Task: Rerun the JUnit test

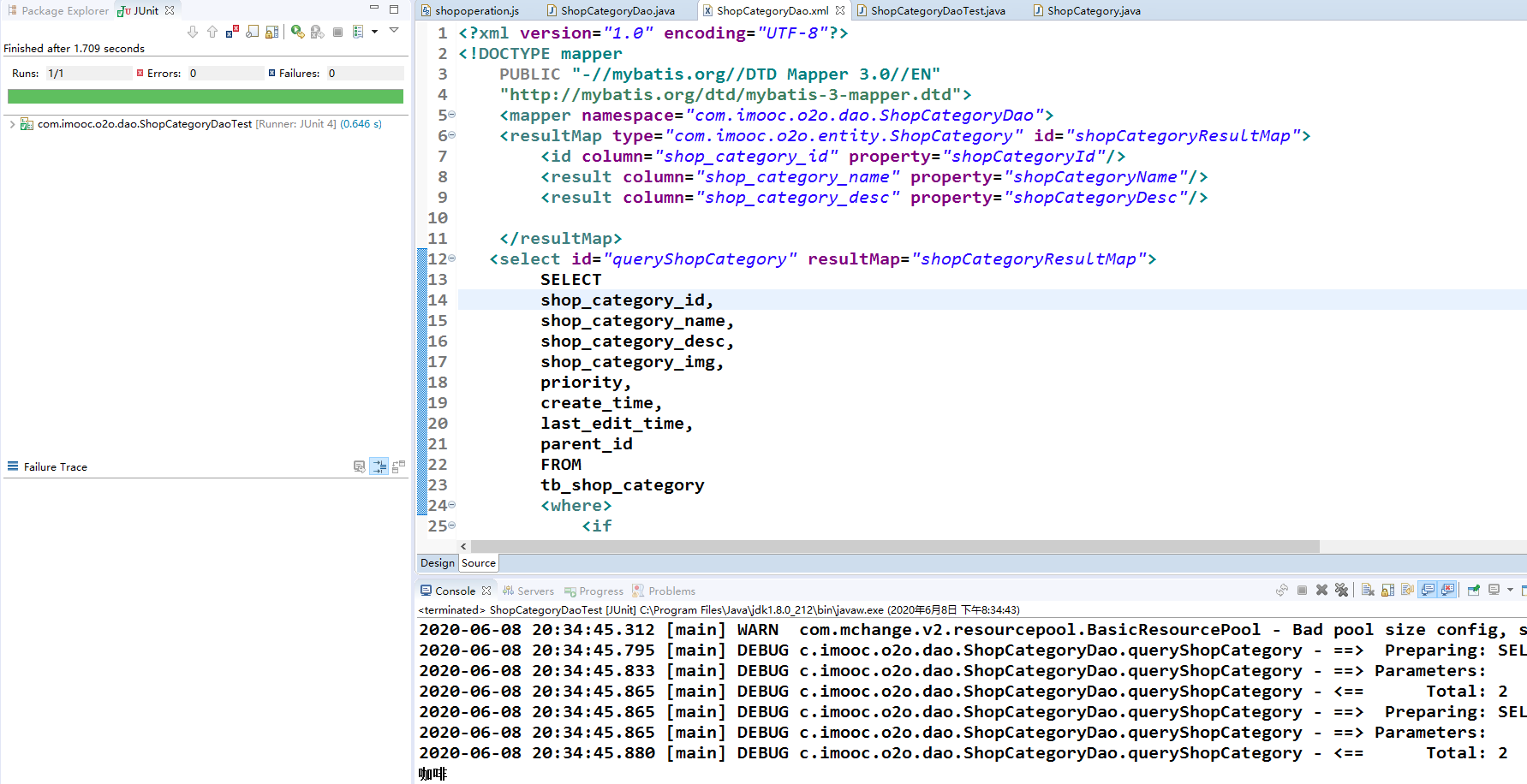Action: coord(297,32)
